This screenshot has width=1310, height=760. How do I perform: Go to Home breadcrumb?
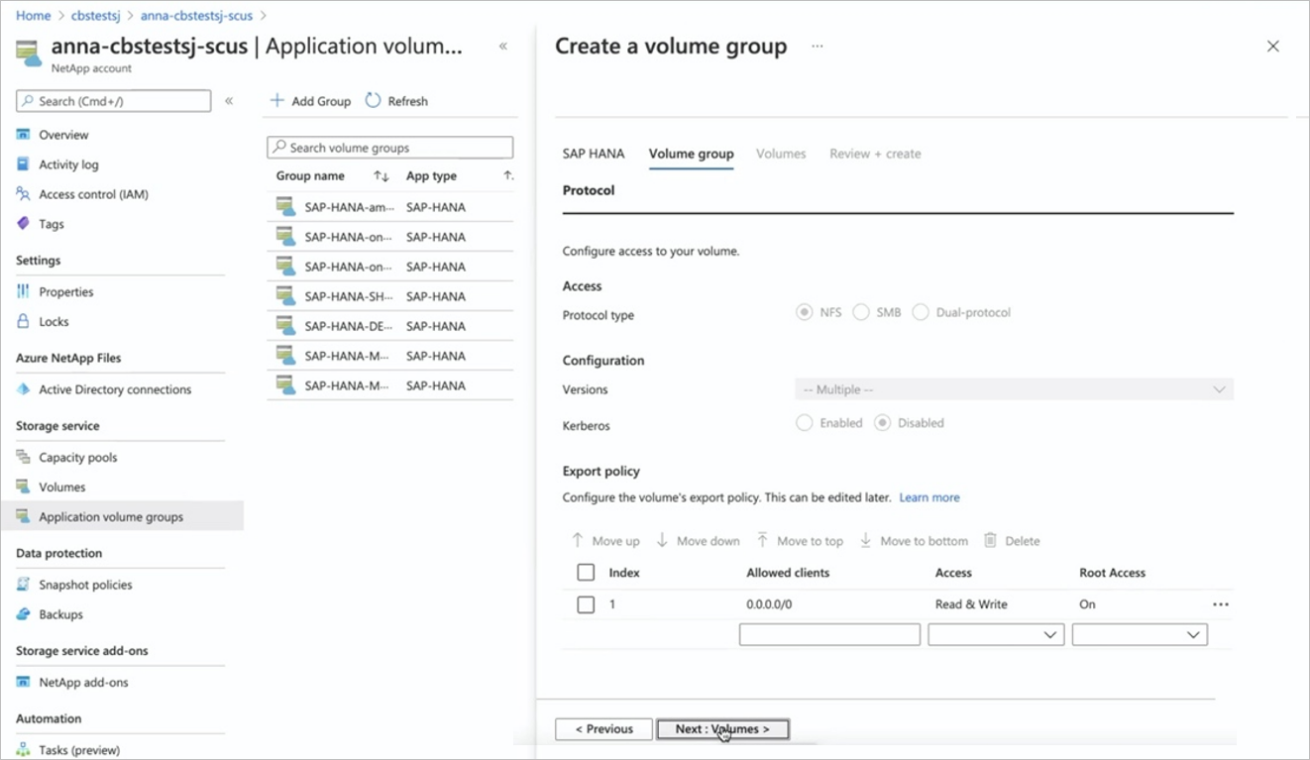[33, 16]
